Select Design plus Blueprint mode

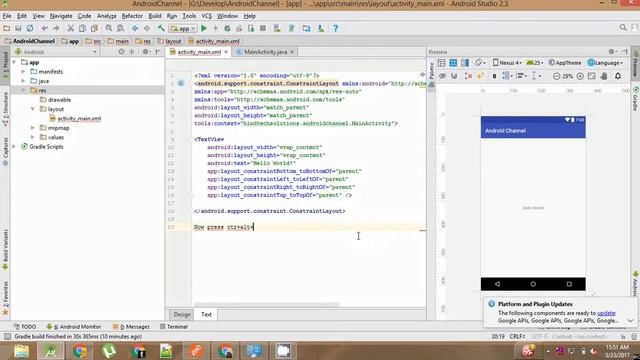click(465, 63)
